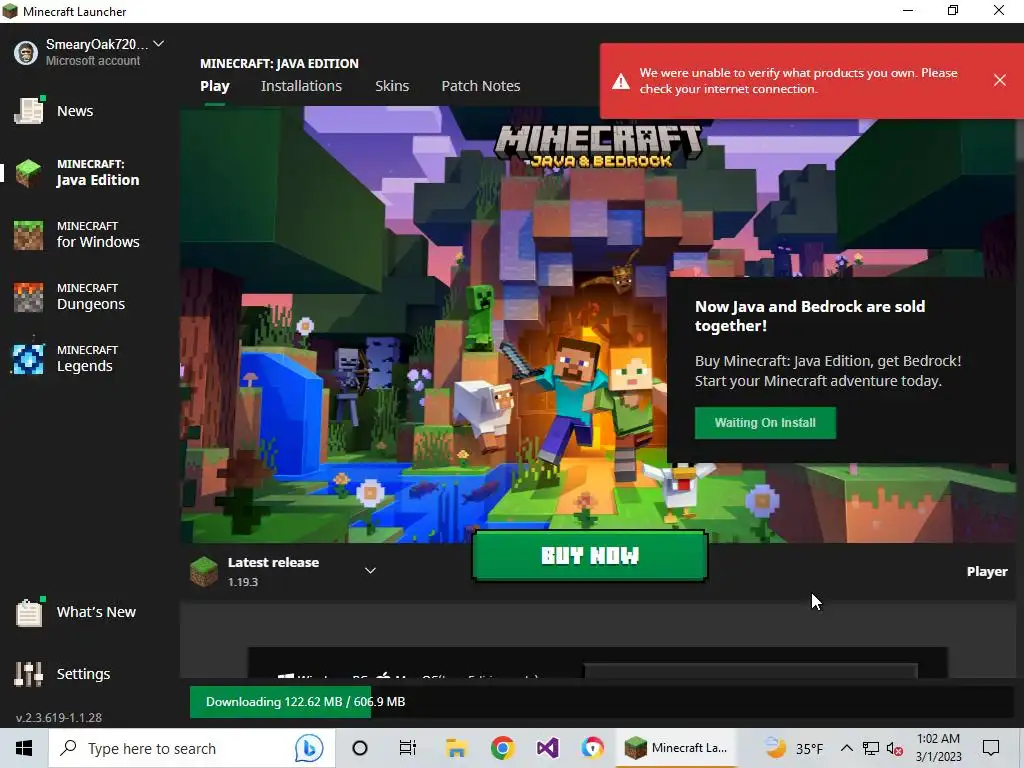Open the Skins tab
Image resolution: width=1024 pixels, height=768 pixels.
[x=392, y=86]
